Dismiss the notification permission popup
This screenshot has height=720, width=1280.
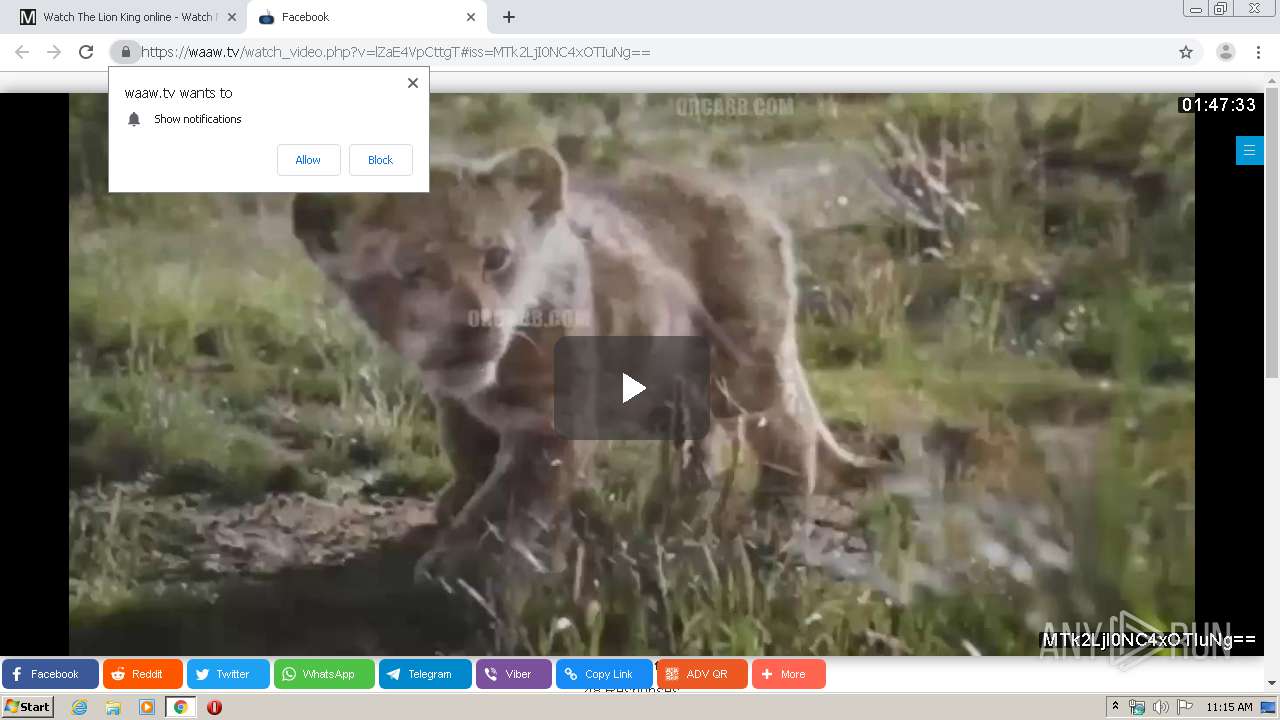point(413,83)
